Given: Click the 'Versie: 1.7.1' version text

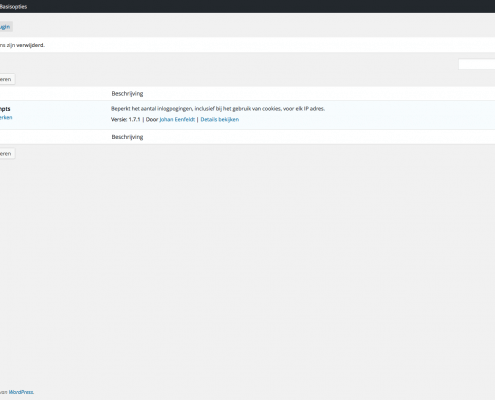Looking at the screenshot, I should (x=126, y=119).
